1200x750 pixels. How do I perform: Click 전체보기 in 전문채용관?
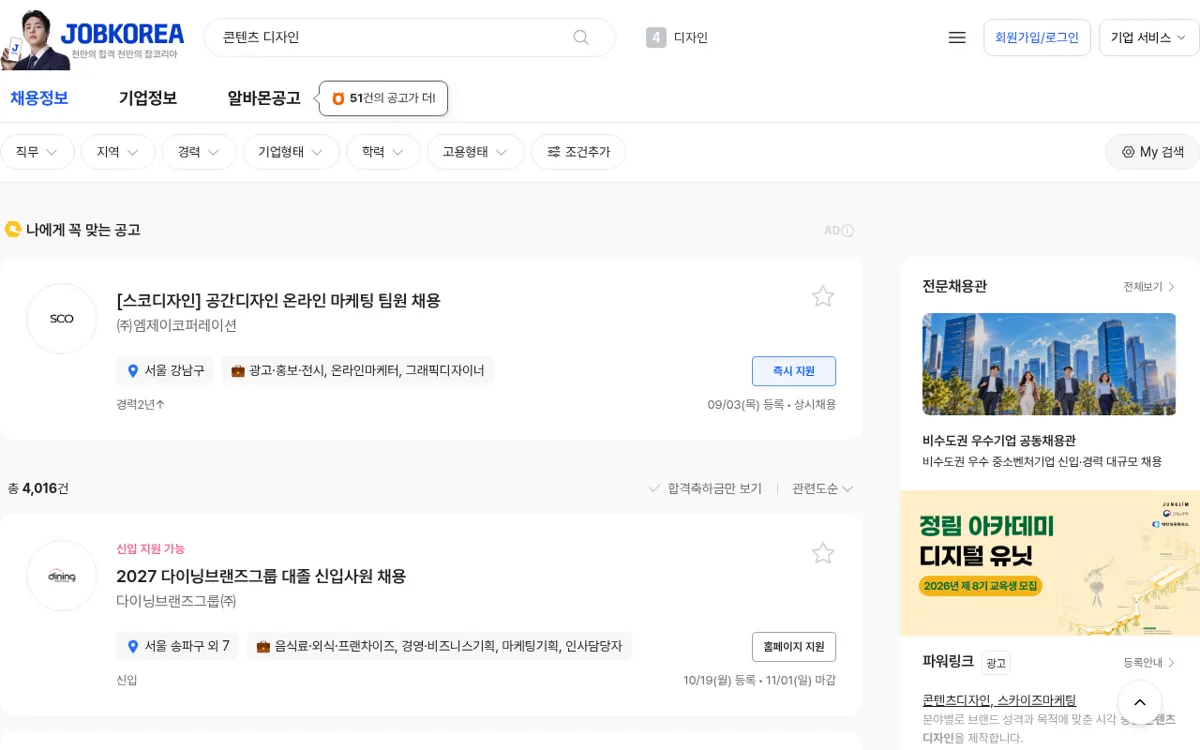[1149, 287]
